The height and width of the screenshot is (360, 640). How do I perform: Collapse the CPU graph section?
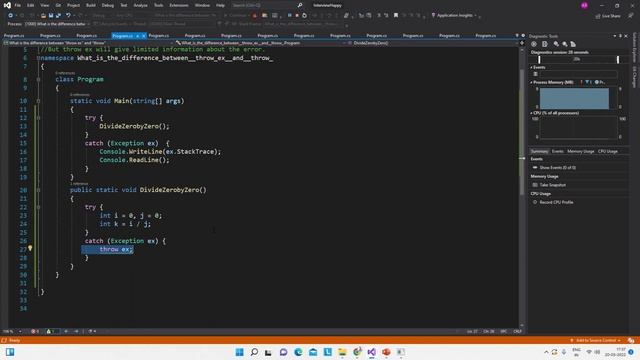click(531, 113)
